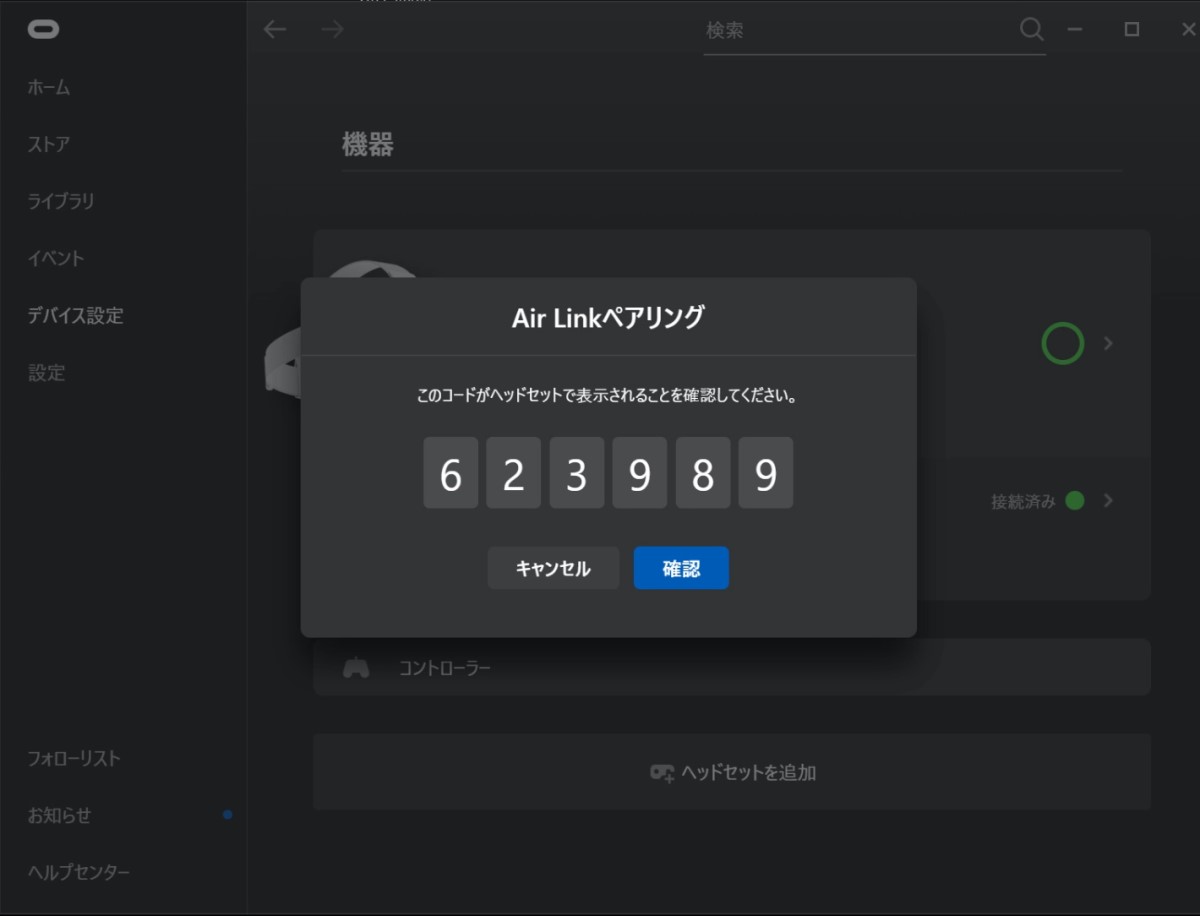
Task: Minimize the Oculus window
Action: tap(1075, 29)
